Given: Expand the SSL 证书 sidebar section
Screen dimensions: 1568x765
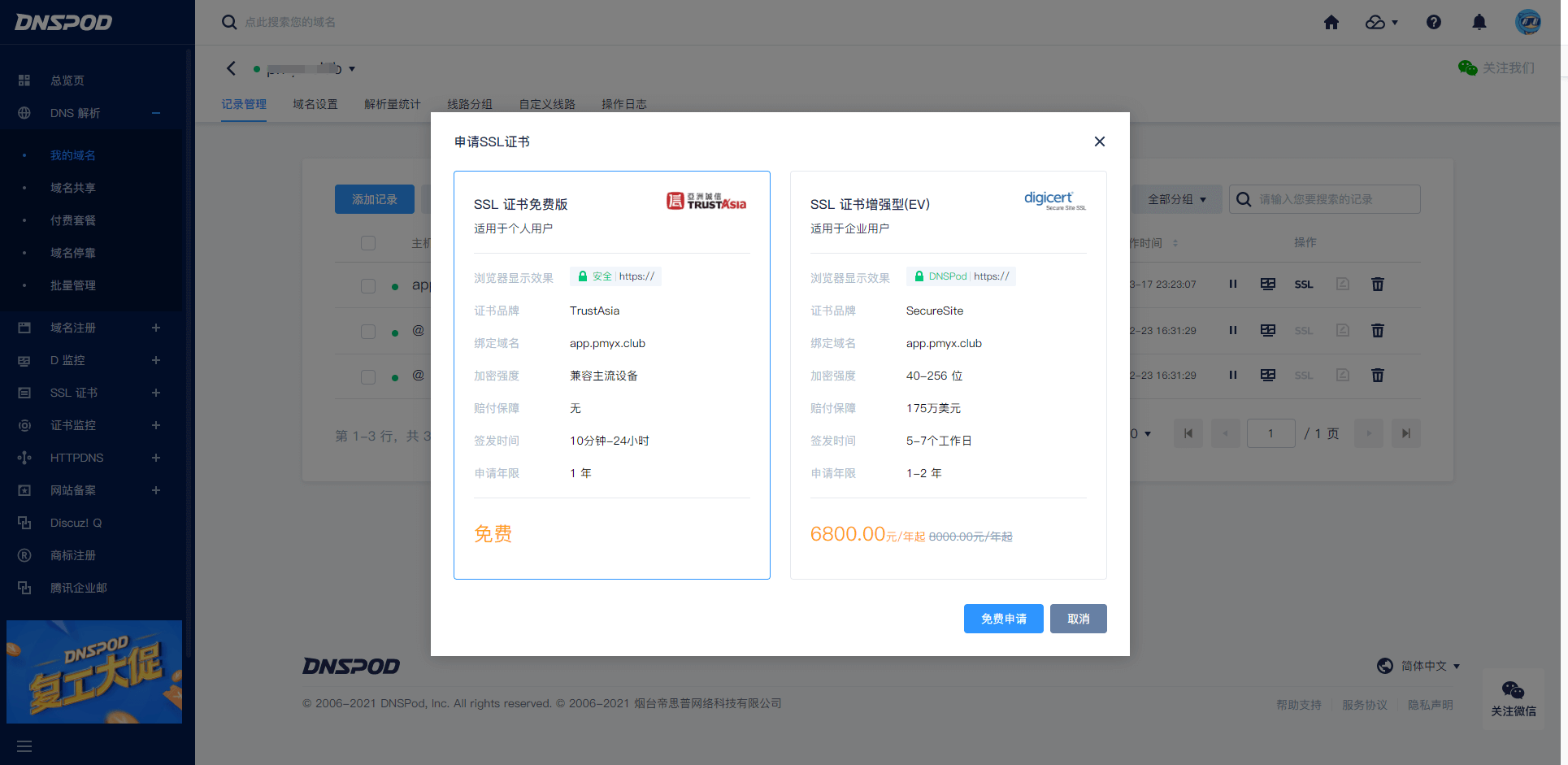Looking at the screenshot, I should pyautogui.click(x=156, y=393).
